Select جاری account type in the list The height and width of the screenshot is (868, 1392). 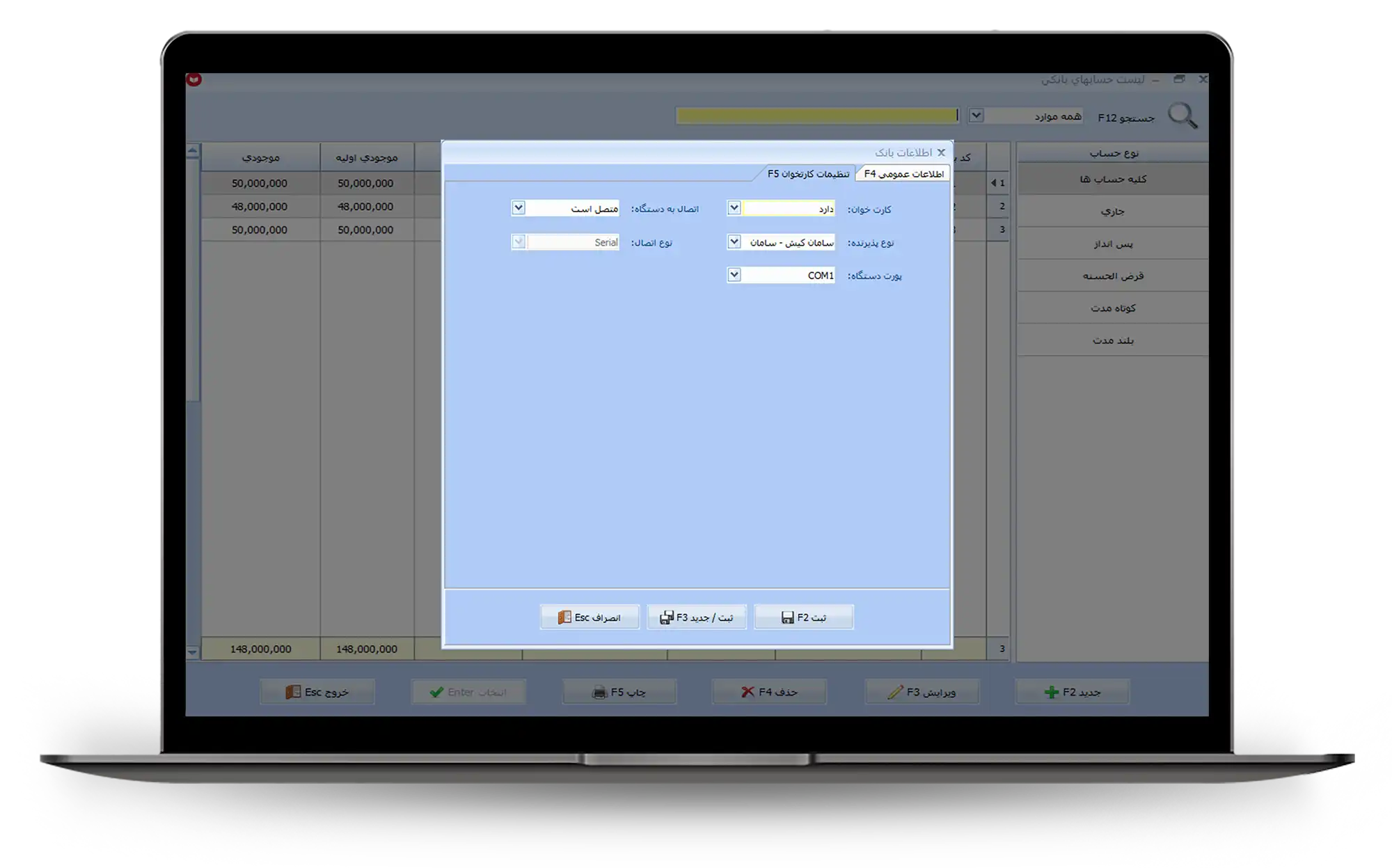coord(1112,212)
